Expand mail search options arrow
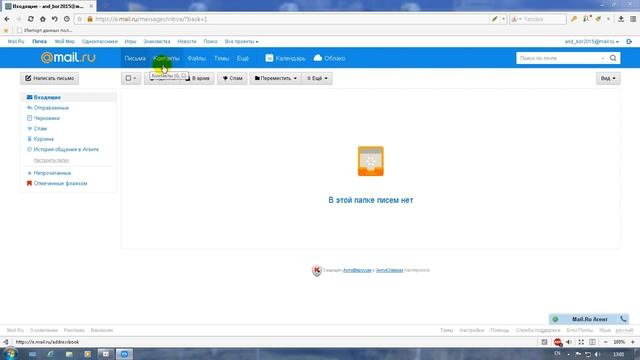 pos(603,58)
